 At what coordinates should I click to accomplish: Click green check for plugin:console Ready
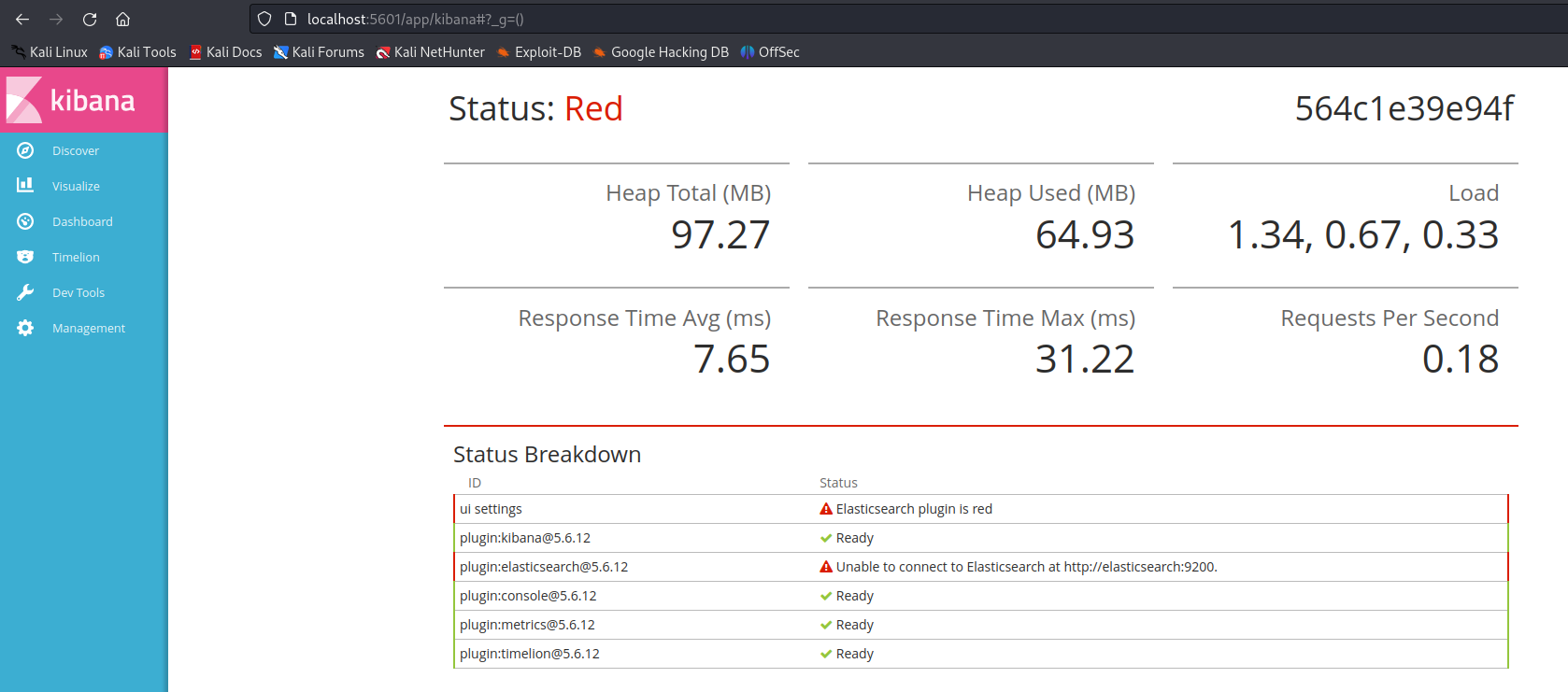[826, 596]
